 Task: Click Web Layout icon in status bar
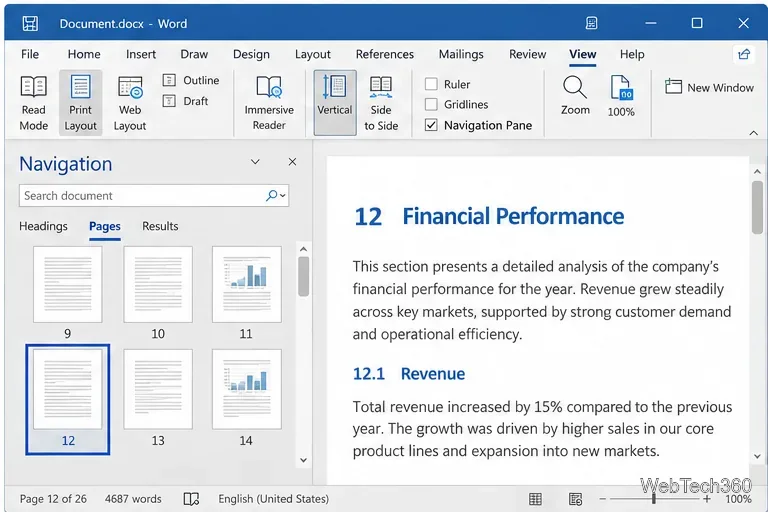pyautogui.click(x=575, y=499)
